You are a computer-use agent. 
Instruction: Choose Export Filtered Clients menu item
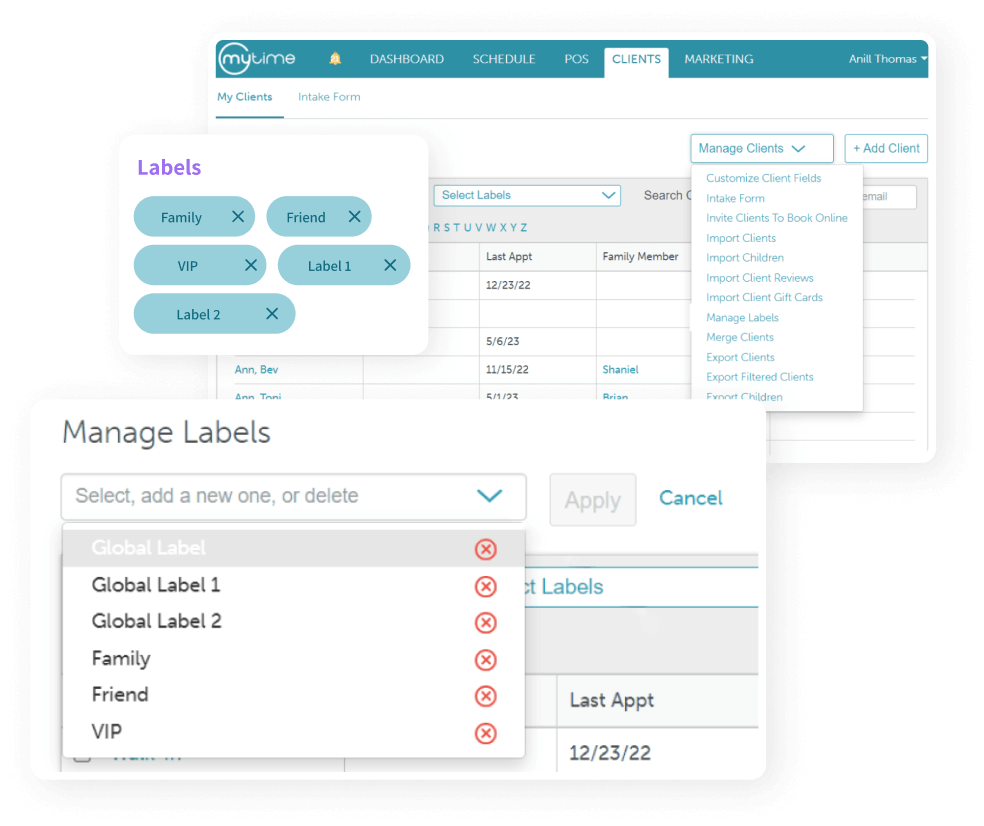[x=760, y=377]
